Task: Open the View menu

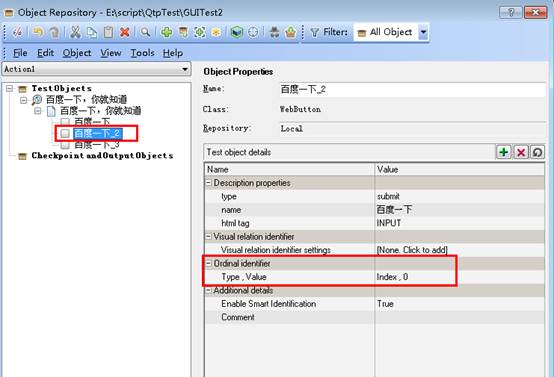Action: pos(111,53)
